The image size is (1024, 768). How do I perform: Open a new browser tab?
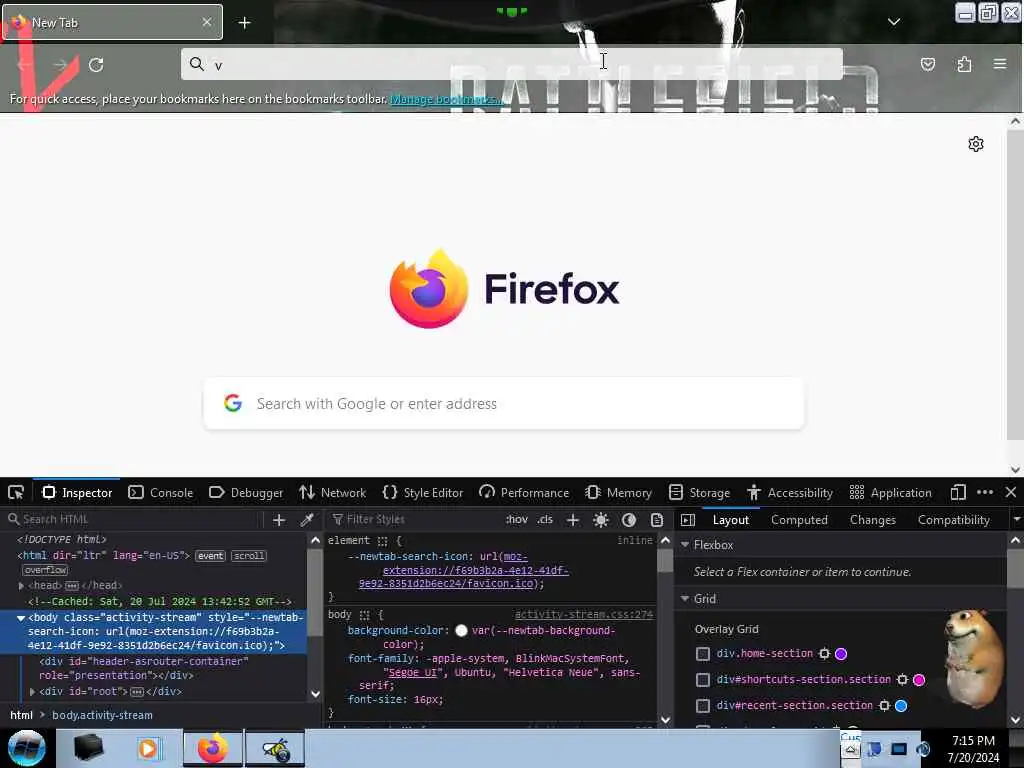pos(244,23)
